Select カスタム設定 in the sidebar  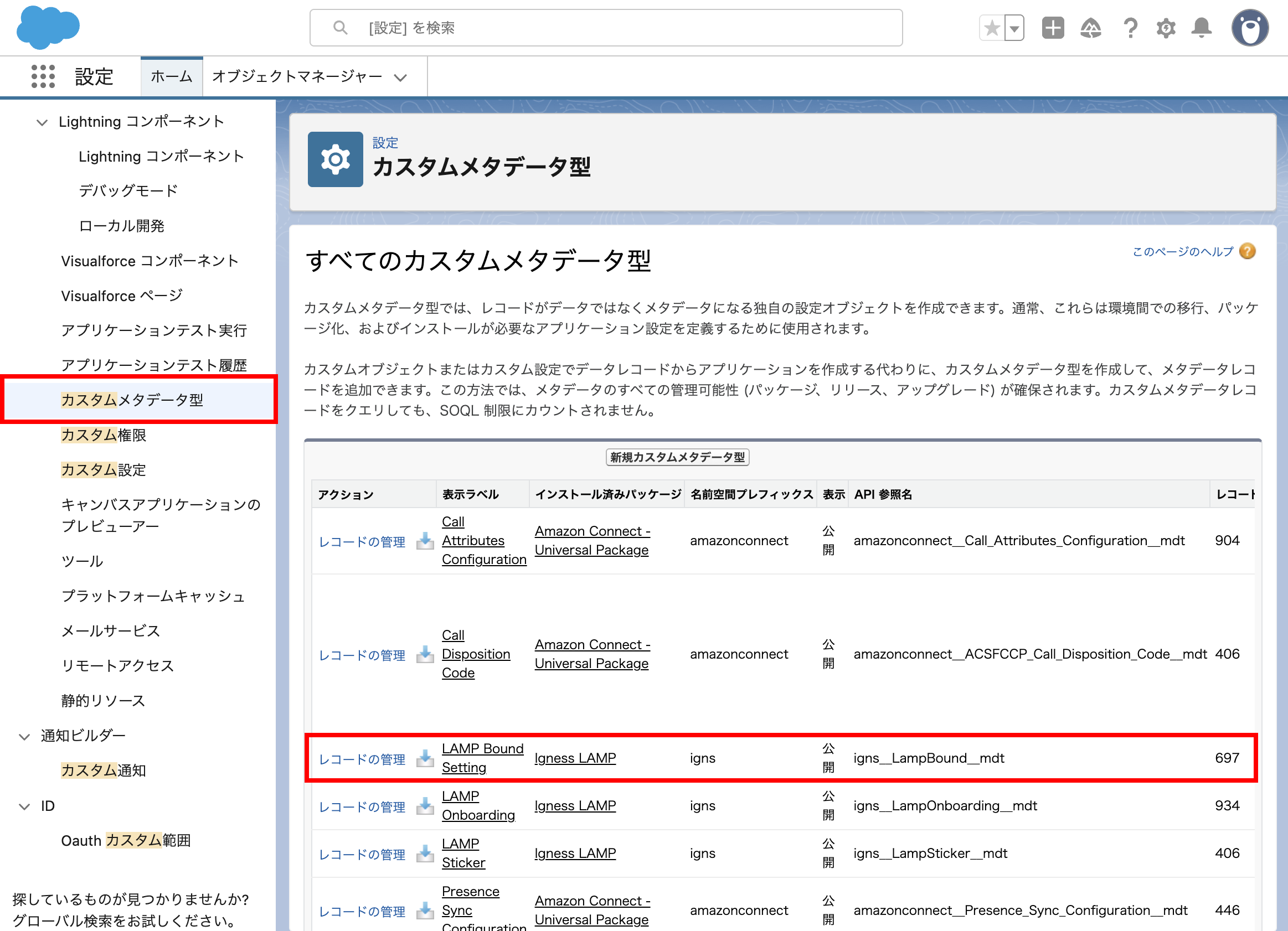coord(104,470)
